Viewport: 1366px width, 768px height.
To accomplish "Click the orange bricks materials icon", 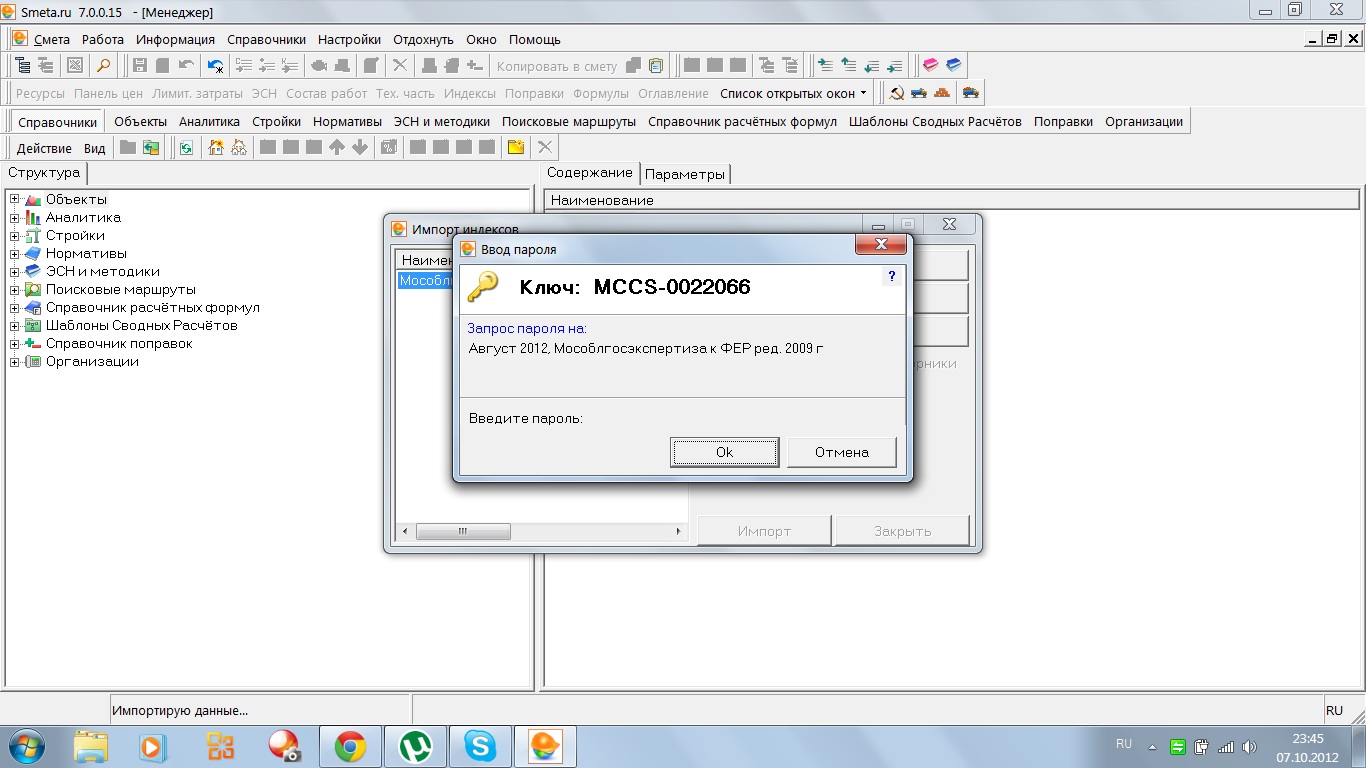I will (943, 93).
